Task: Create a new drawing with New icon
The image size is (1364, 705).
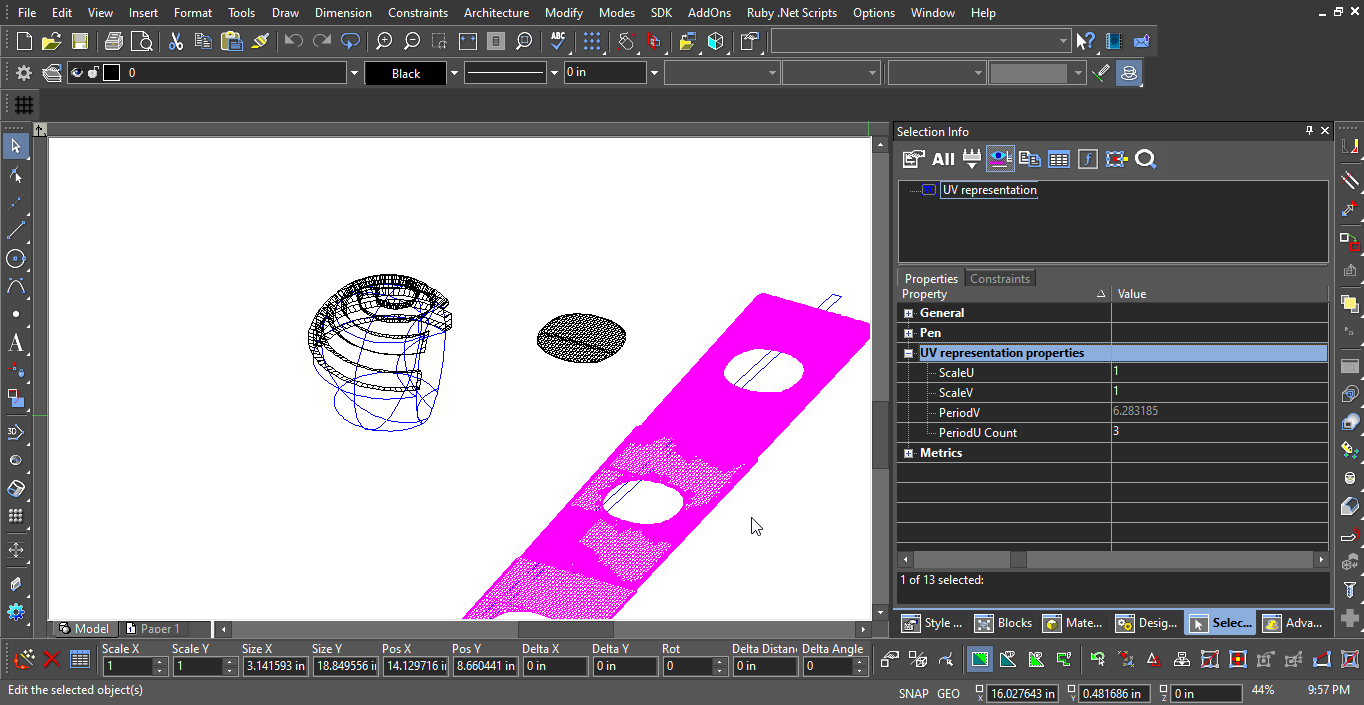Action: [x=24, y=41]
